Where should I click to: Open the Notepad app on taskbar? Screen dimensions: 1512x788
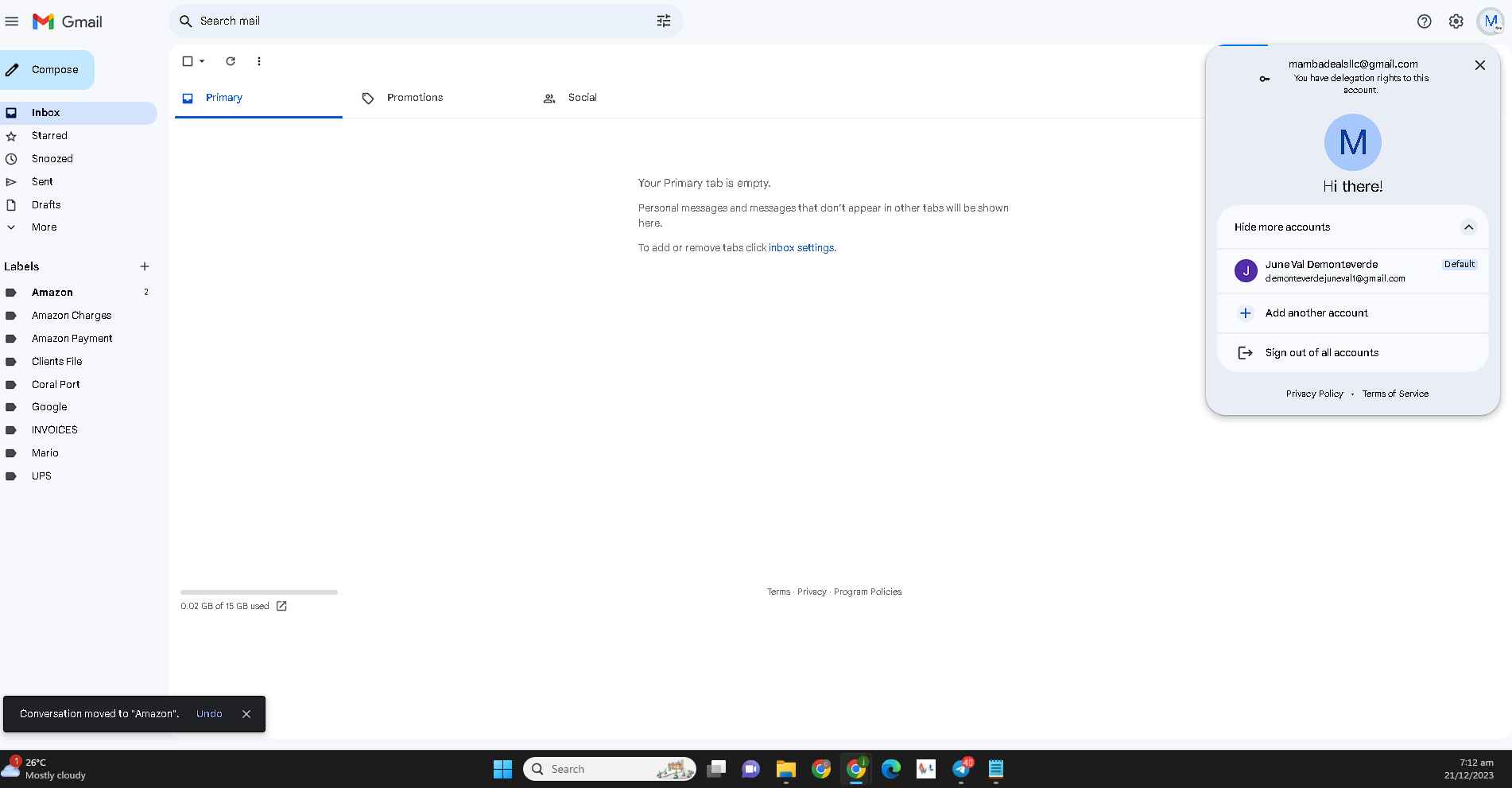996,769
